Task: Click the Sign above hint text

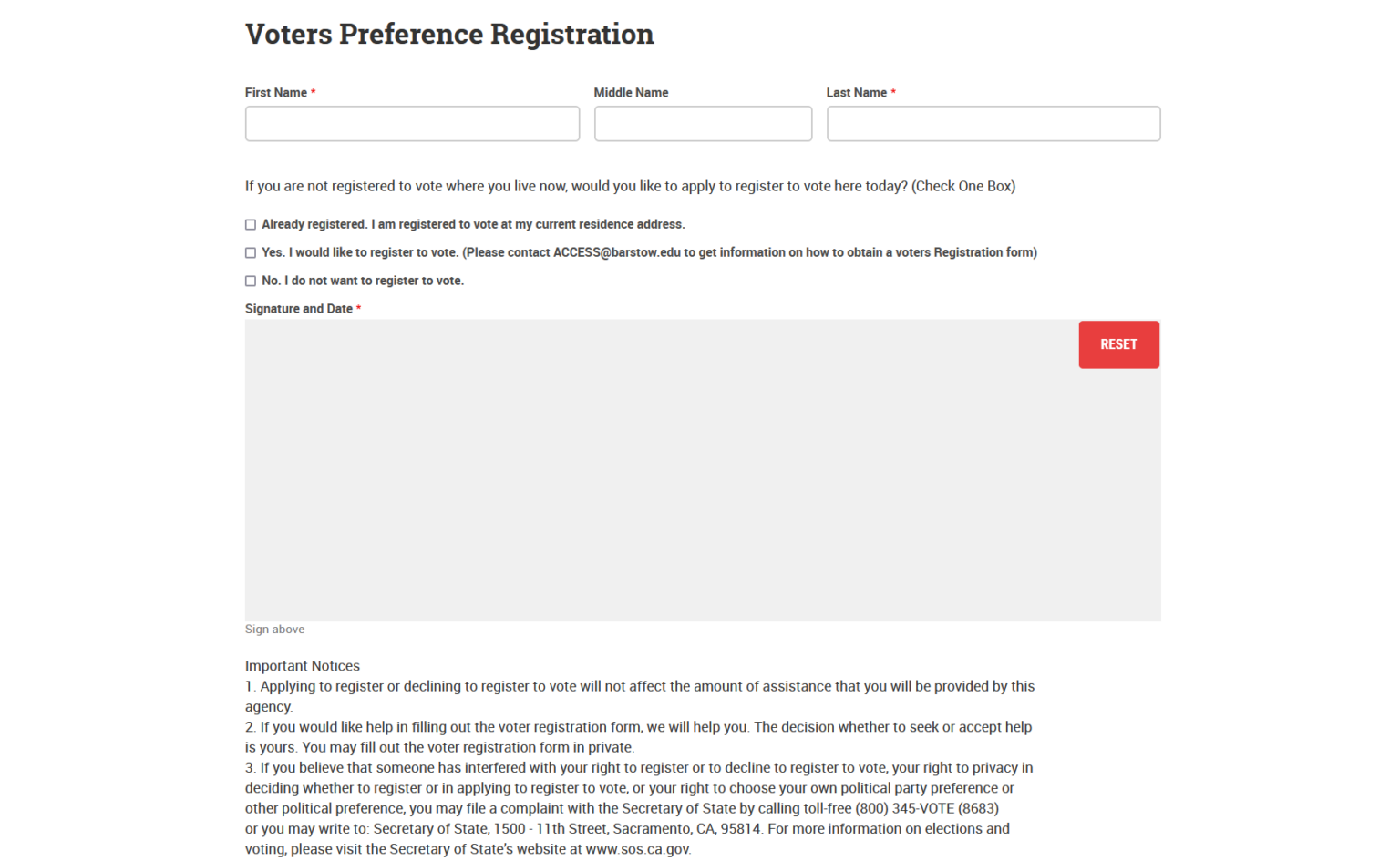Action: (x=274, y=630)
